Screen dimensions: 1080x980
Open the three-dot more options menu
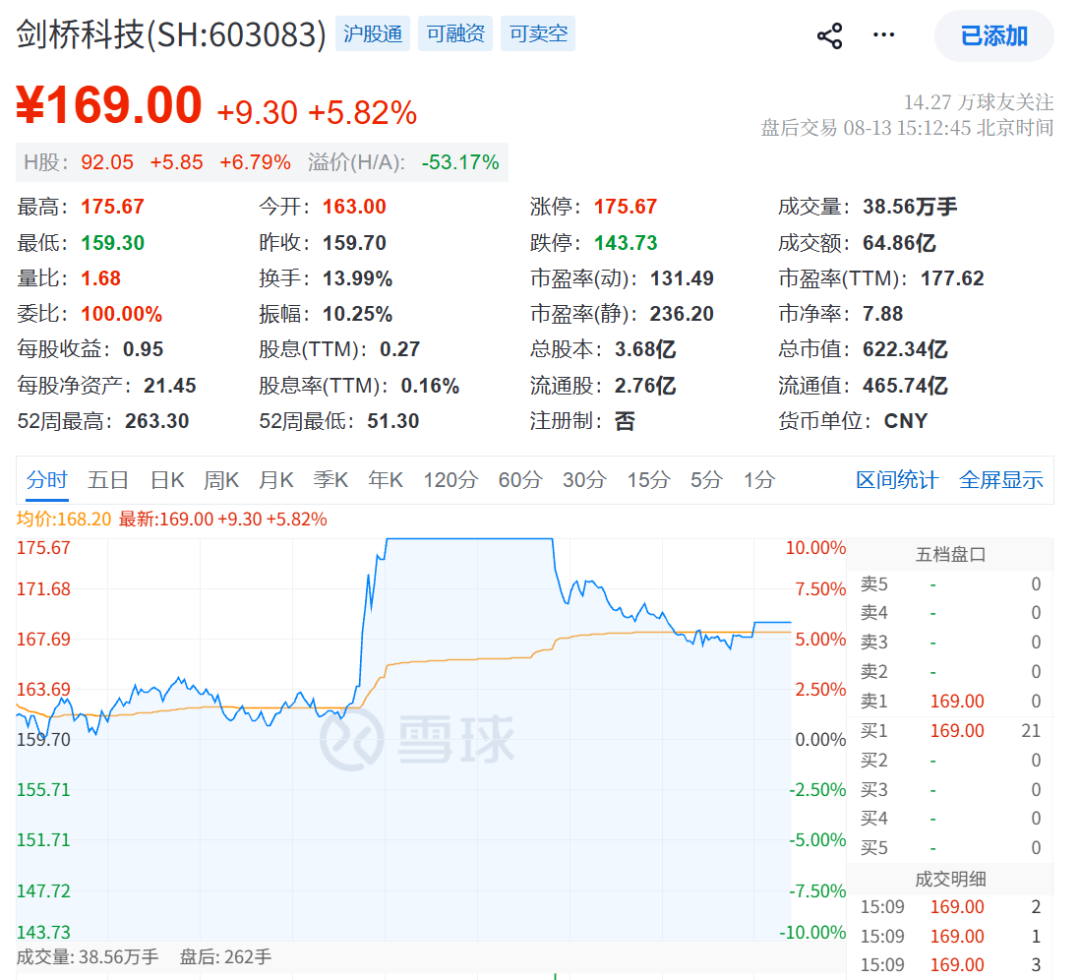coord(884,34)
